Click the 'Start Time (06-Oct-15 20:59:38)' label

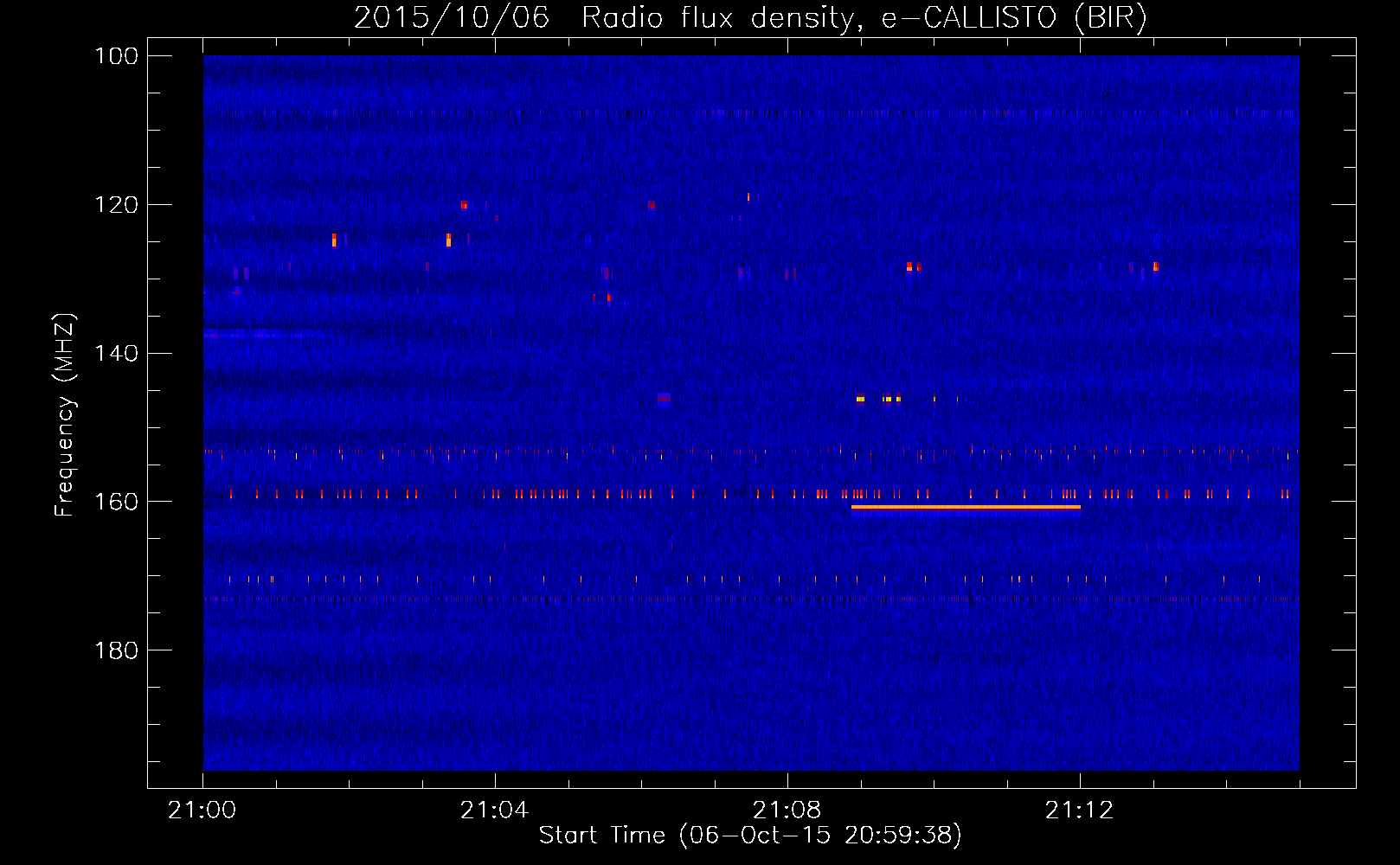click(x=750, y=836)
